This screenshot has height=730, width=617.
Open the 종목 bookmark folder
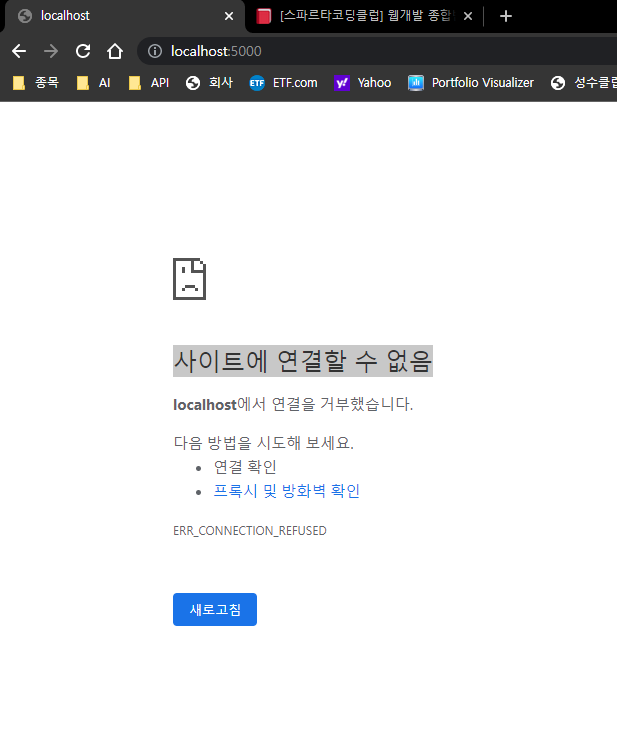click(36, 83)
